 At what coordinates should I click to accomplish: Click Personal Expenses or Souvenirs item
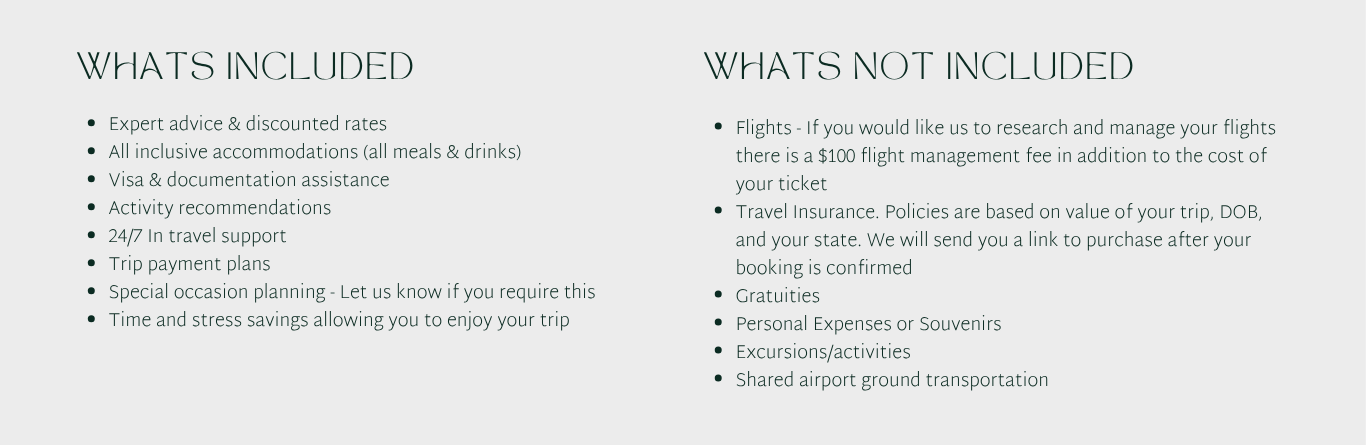[868, 325]
